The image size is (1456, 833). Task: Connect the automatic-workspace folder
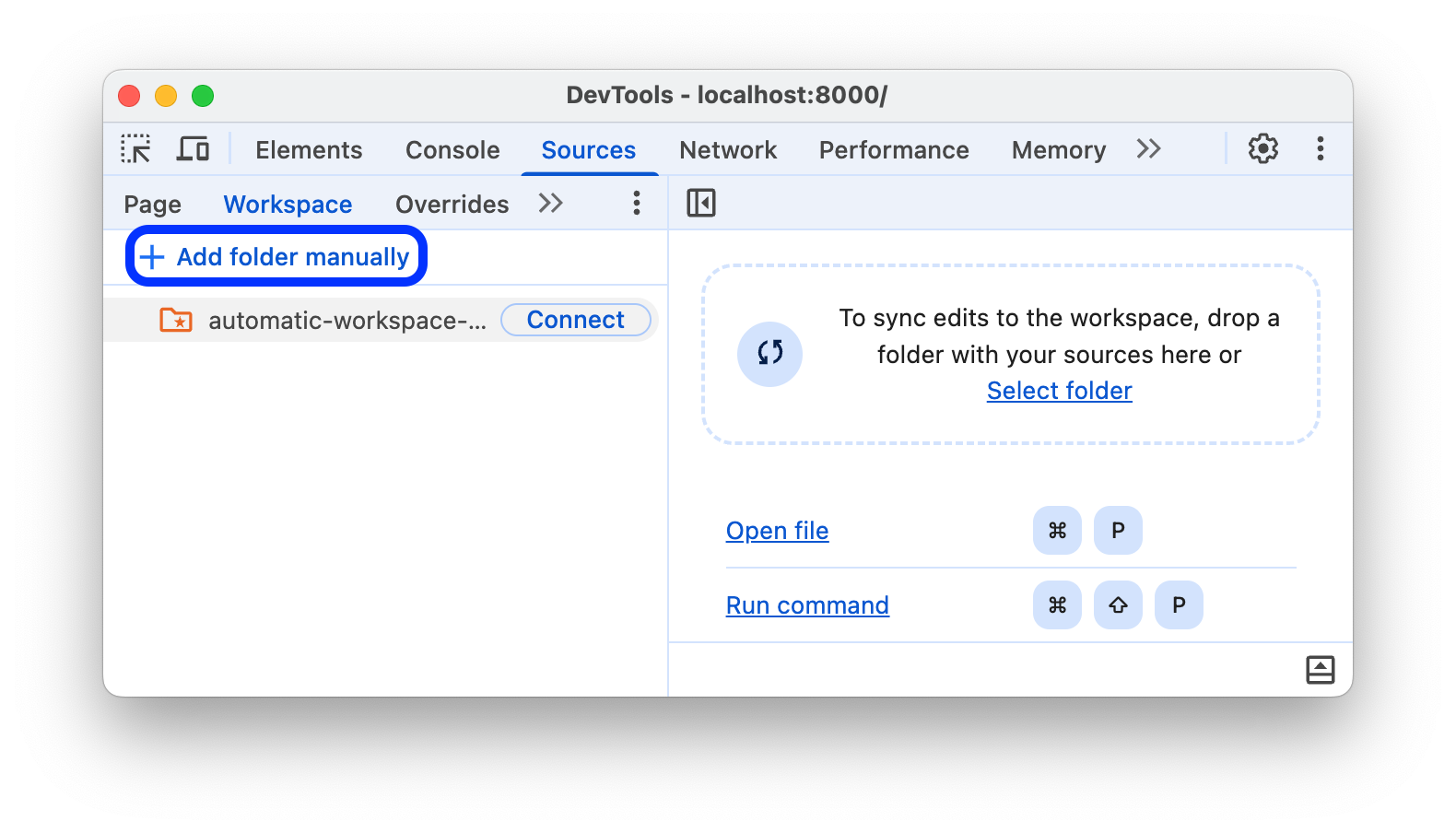(575, 320)
